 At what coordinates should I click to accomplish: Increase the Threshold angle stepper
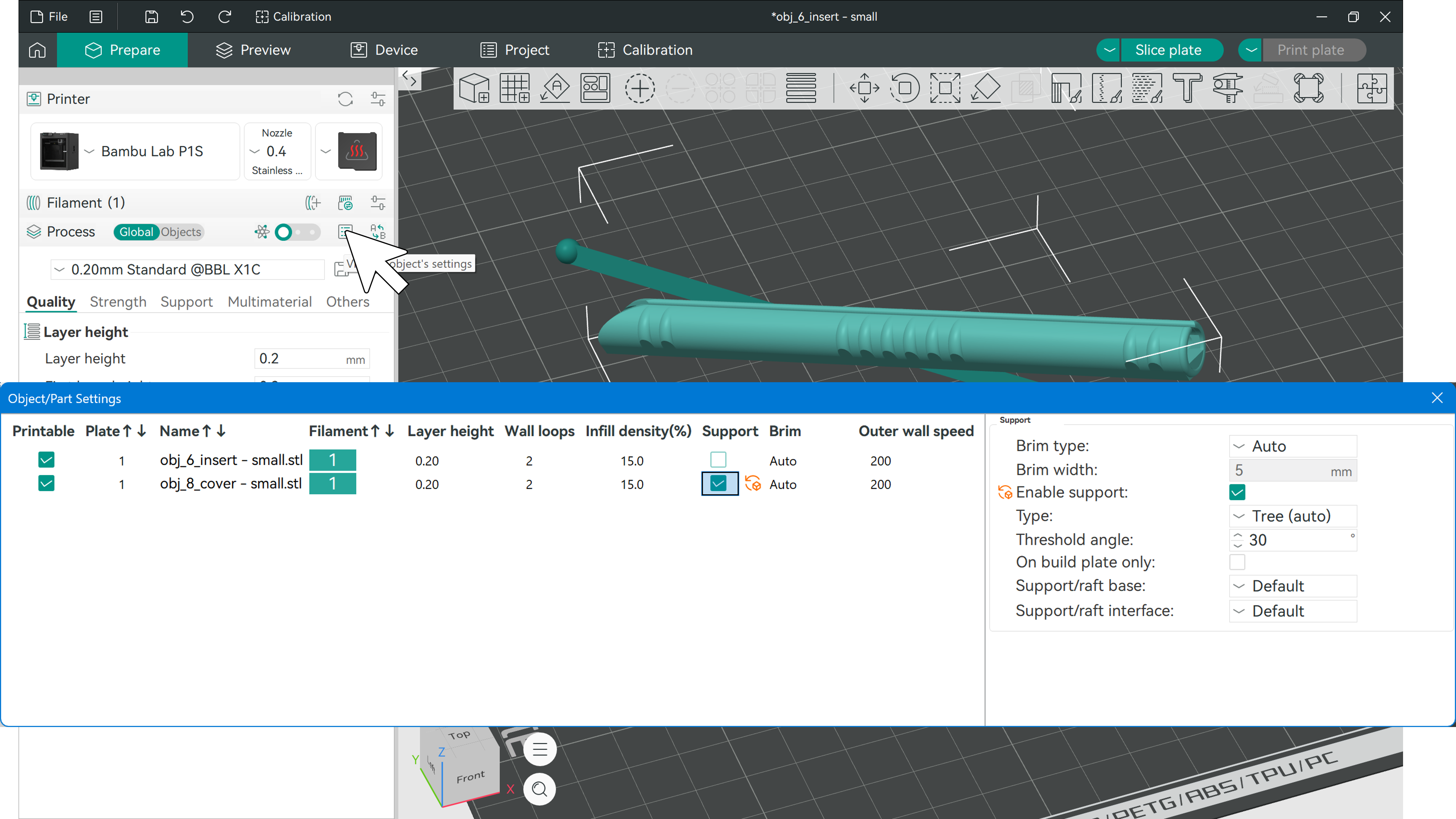[1238, 535]
